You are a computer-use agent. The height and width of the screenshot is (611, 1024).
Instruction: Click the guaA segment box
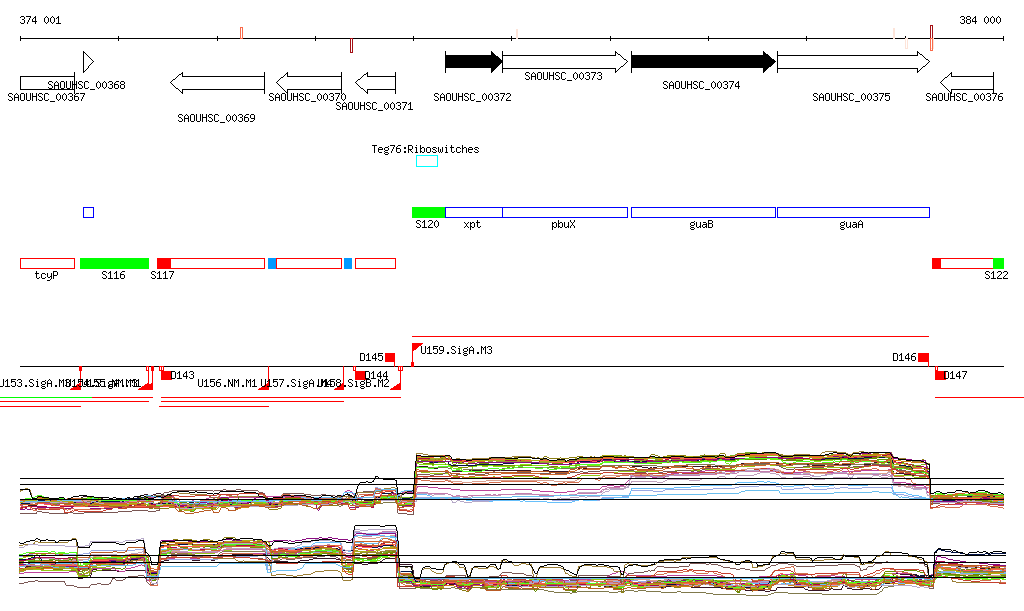(x=852, y=212)
